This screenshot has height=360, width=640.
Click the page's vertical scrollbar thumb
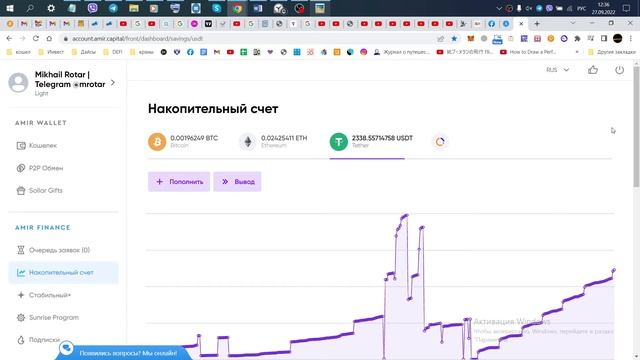(x=636, y=127)
